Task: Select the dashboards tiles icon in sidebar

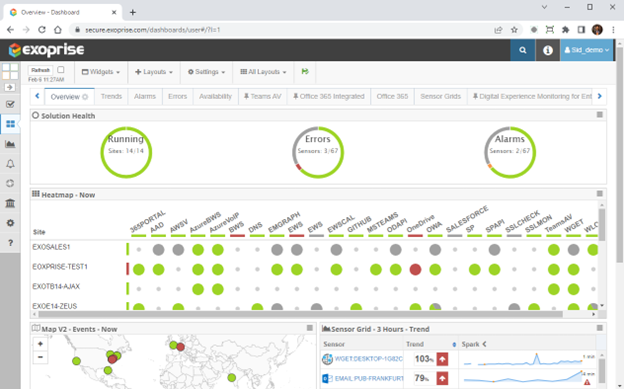Action: tap(10, 124)
